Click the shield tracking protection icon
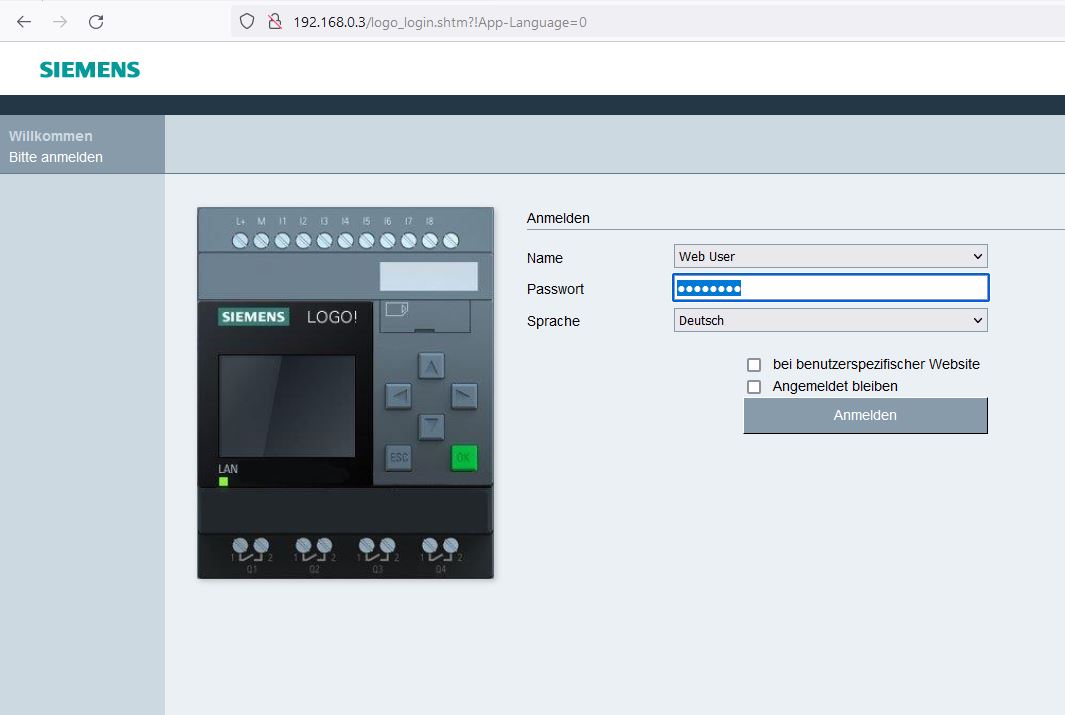Viewport: 1065px width, 715px height. [x=247, y=21]
